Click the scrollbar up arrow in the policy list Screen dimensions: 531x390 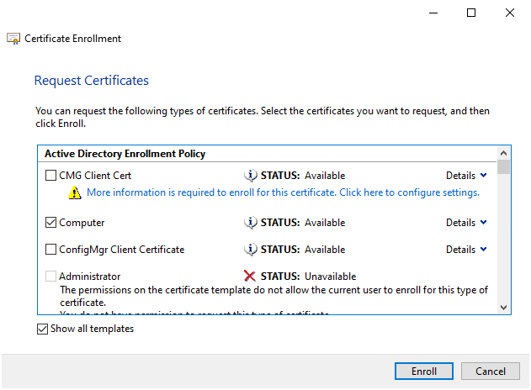(504, 153)
